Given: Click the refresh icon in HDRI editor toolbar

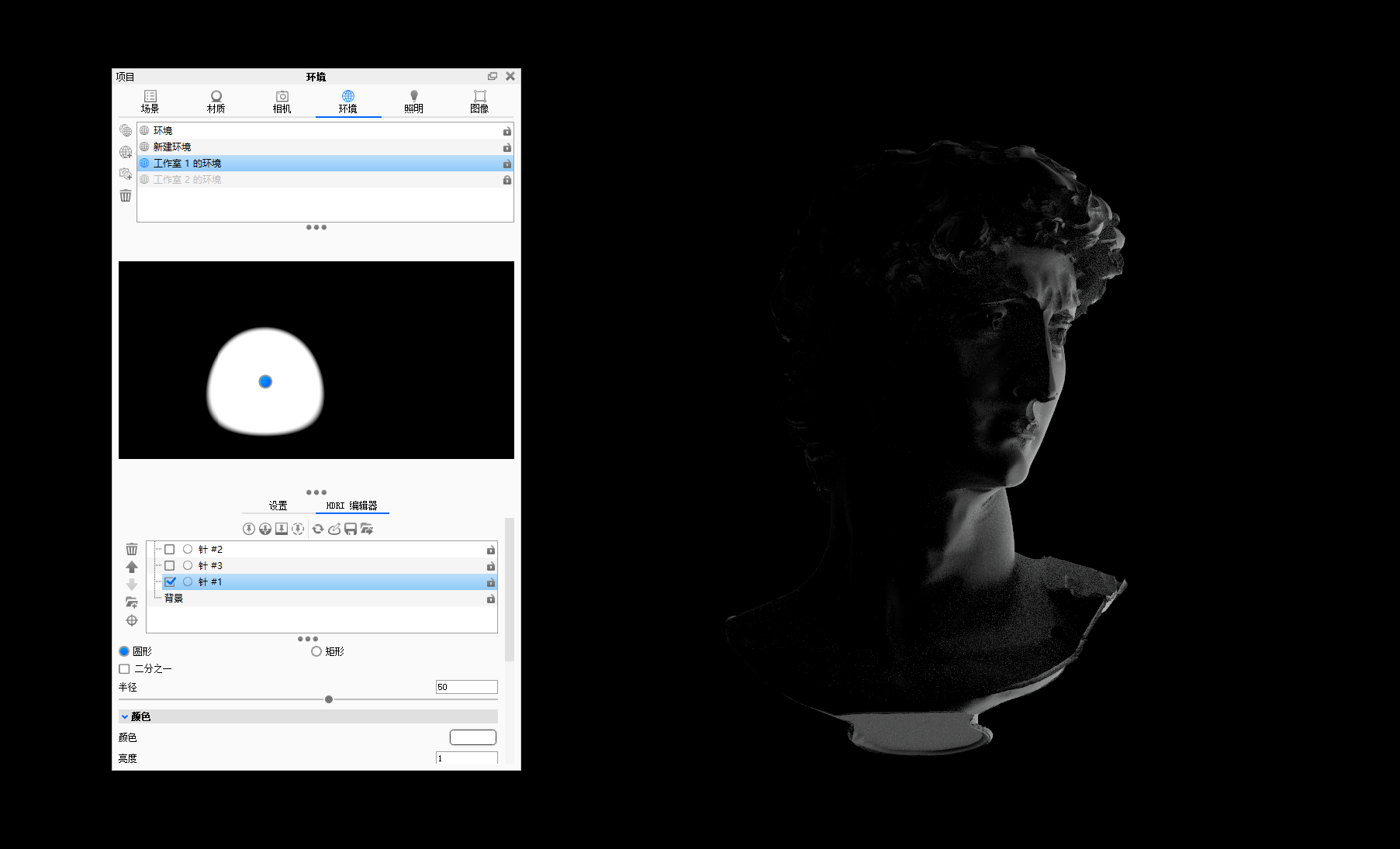Looking at the screenshot, I should (x=318, y=529).
